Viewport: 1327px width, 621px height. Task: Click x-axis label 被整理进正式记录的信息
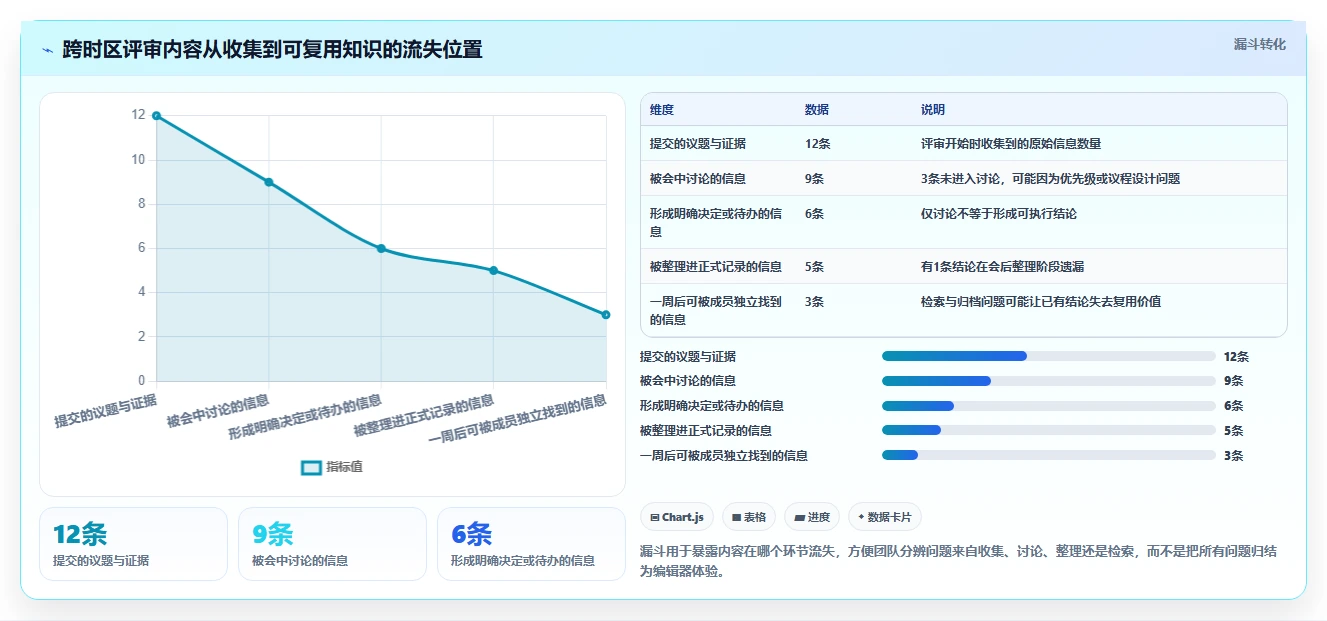424,415
